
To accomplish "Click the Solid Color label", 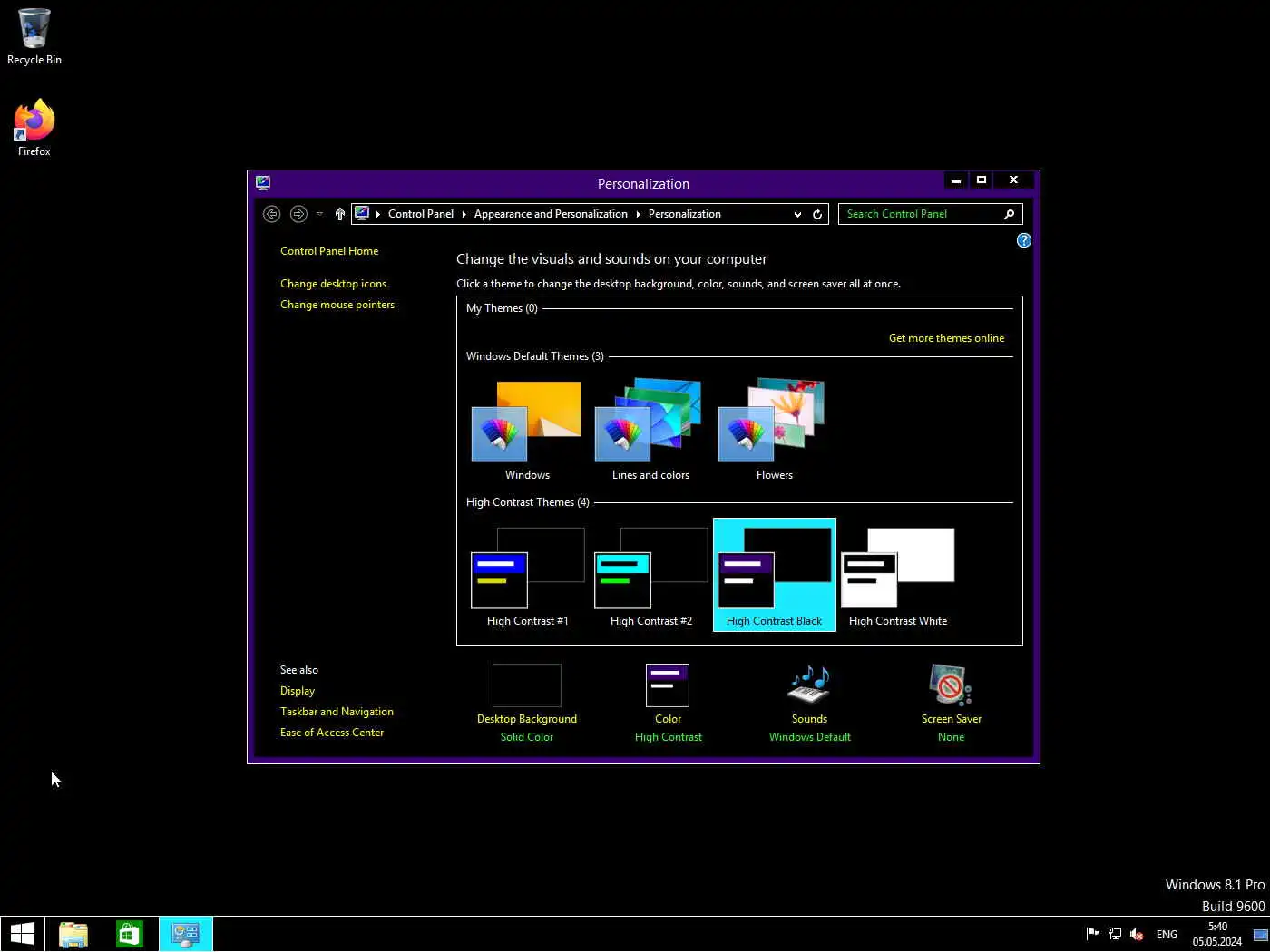I will click(527, 737).
